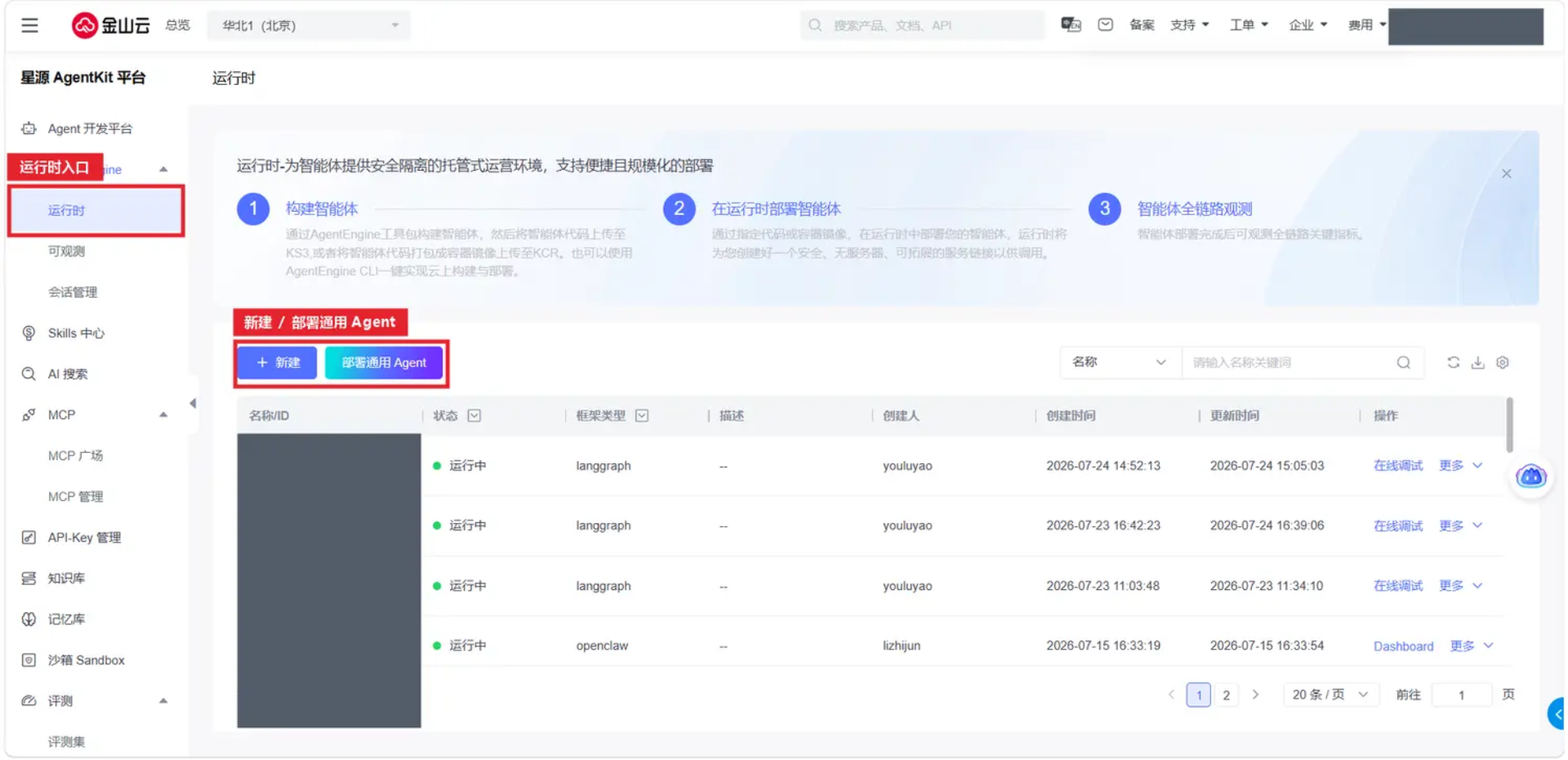Open the hamburger navigation menu
The height and width of the screenshot is (760, 1568).
pyautogui.click(x=29, y=25)
